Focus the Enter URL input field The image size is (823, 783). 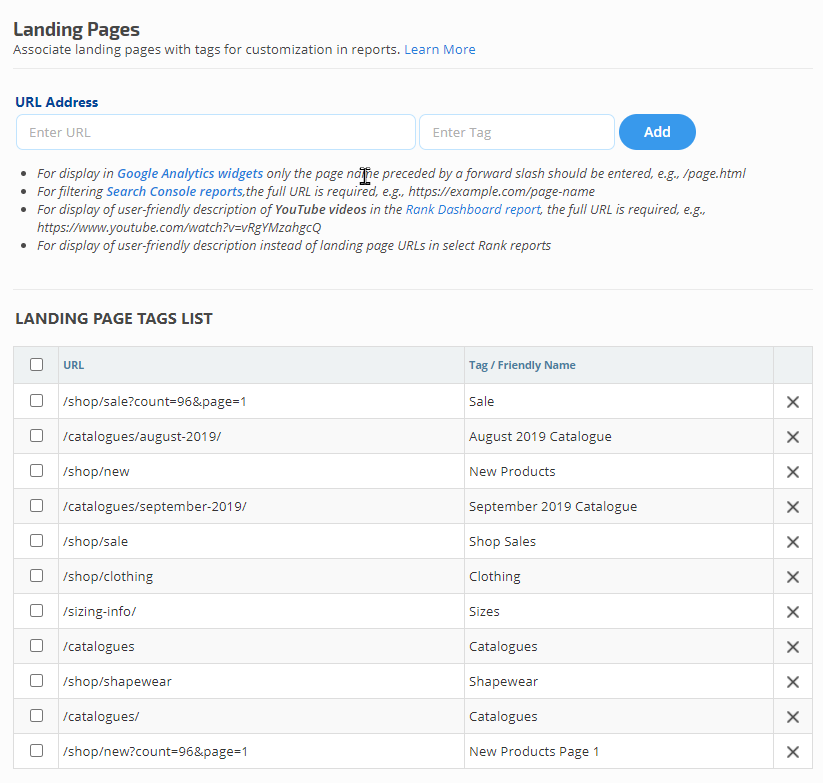215,132
